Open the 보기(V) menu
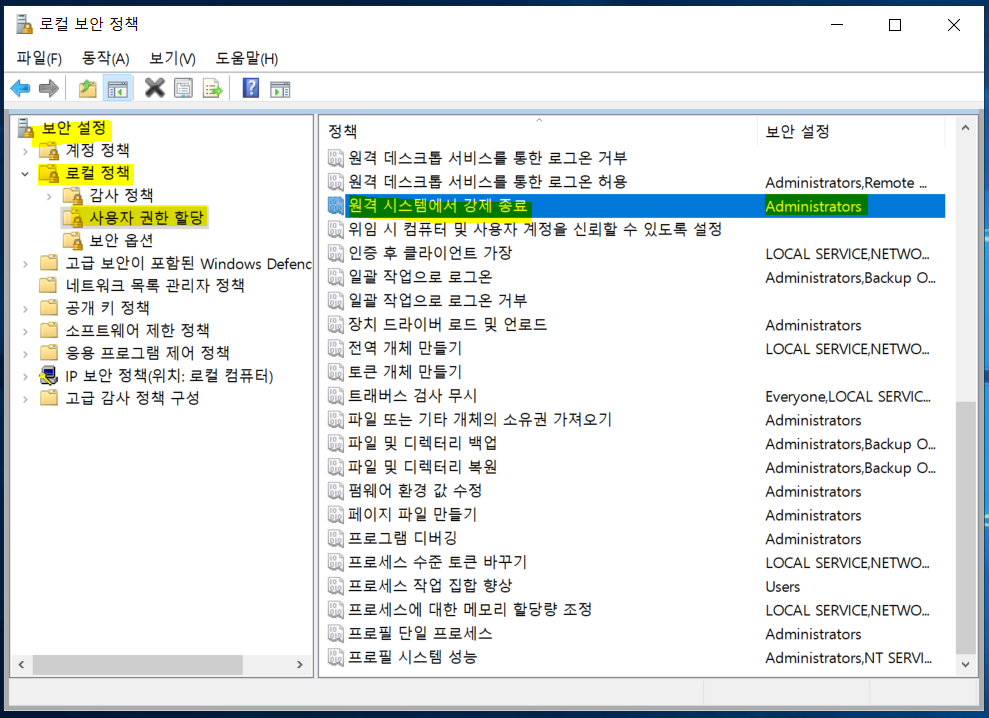The image size is (989, 718). [x=172, y=59]
